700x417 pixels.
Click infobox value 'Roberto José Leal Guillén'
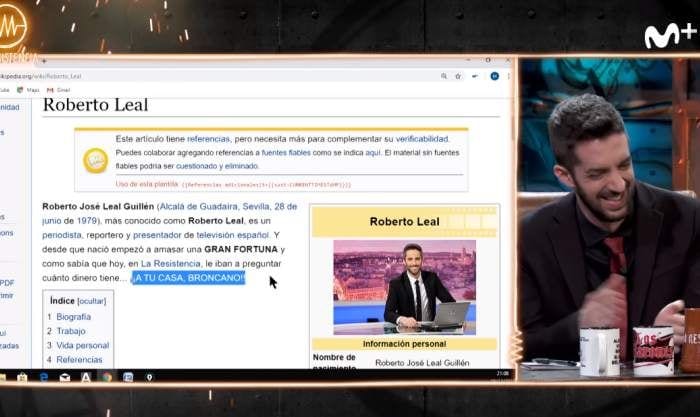pyautogui.click(x=422, y=363)
